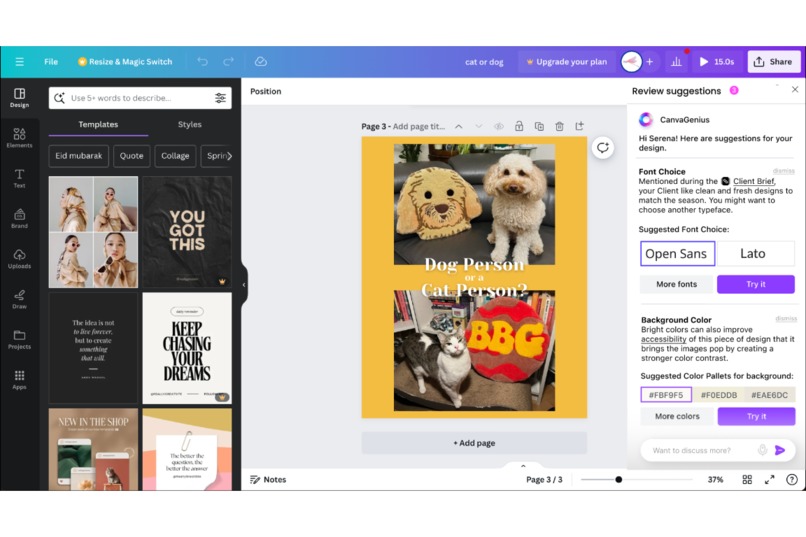Open the Draw sidebar panel
The image size is (806, 537).
tap(20, 299)
